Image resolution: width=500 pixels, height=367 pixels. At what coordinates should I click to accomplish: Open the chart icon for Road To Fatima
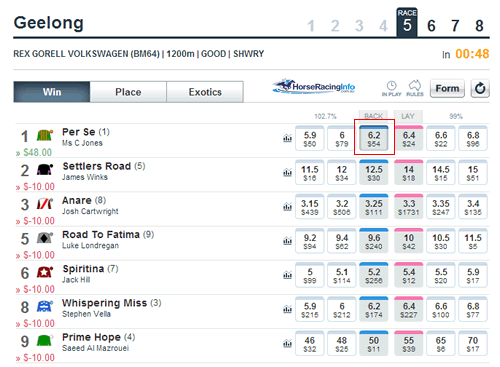coord(287,241)
